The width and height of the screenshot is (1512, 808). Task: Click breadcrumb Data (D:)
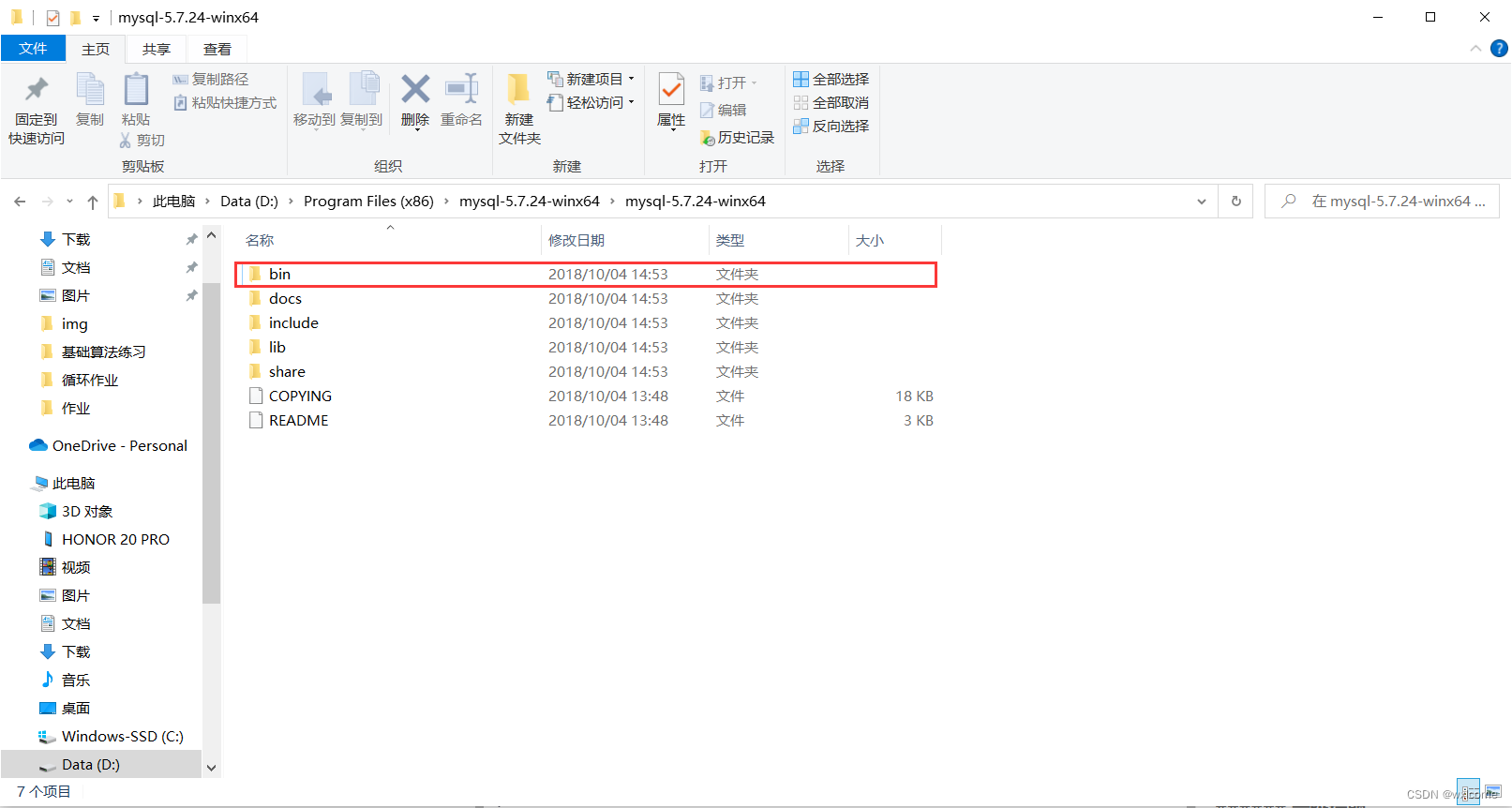click(249, 202)
